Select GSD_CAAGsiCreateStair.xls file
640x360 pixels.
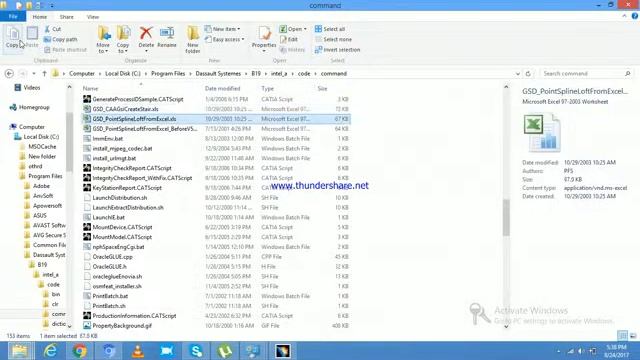click(125, 109)
